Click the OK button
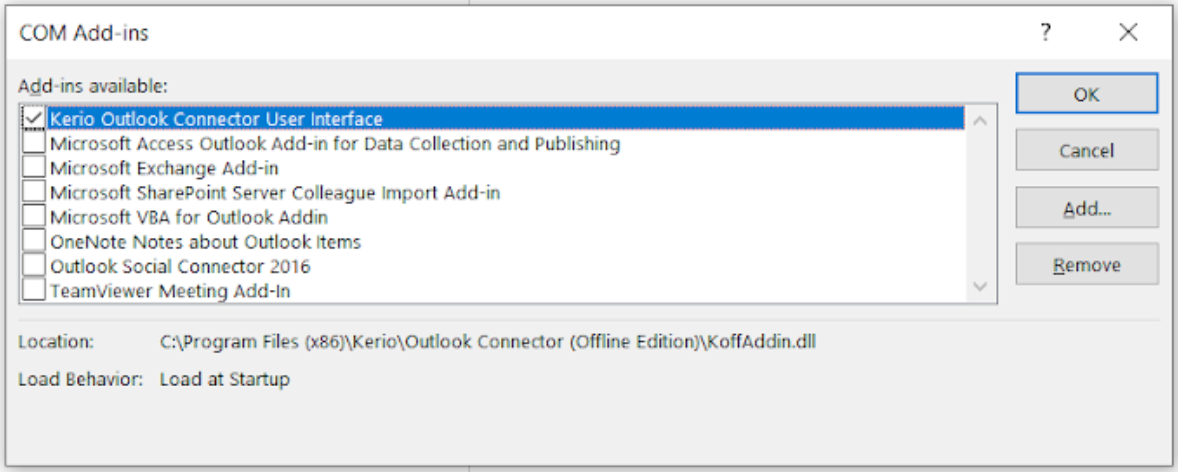 click(1086, 94)
